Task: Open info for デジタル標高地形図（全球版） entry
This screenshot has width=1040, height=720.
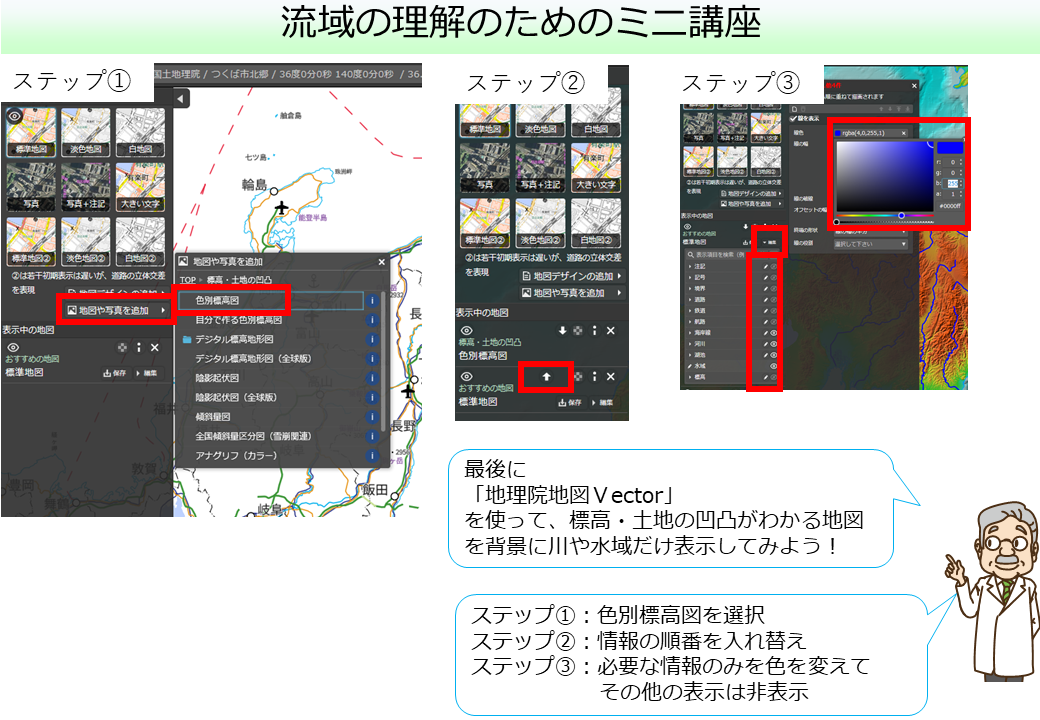Action: [x=373, y=359]
